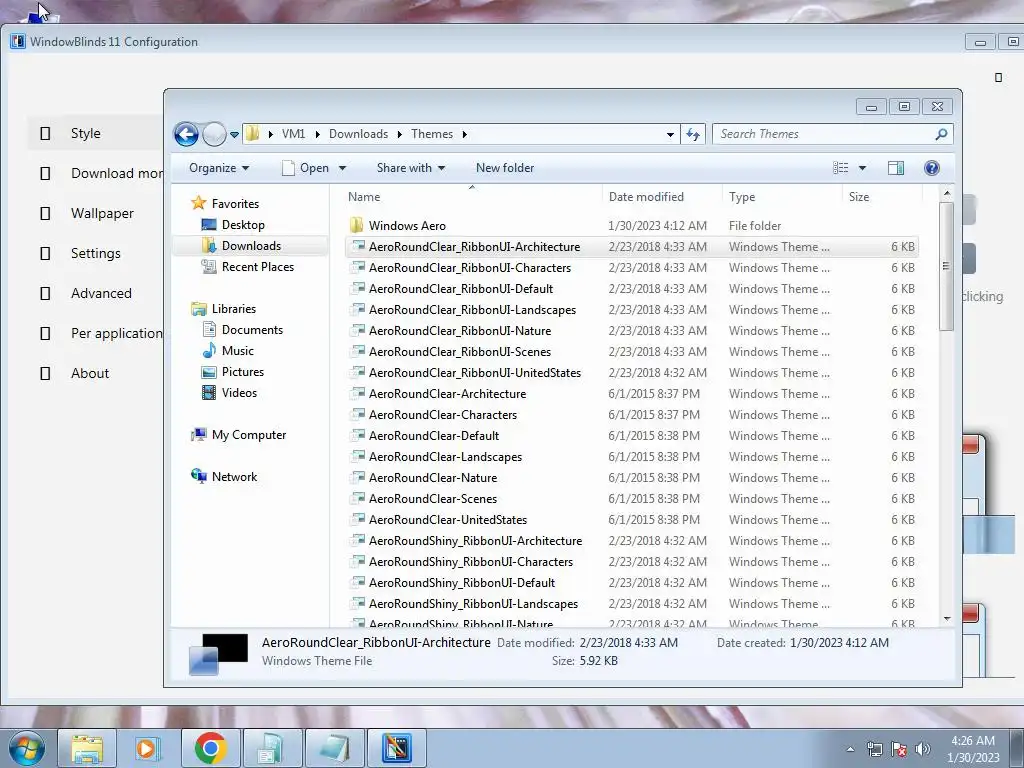This screenshot has width=1024, height=768.
Task: Click the change view icon
Action: 840,168
